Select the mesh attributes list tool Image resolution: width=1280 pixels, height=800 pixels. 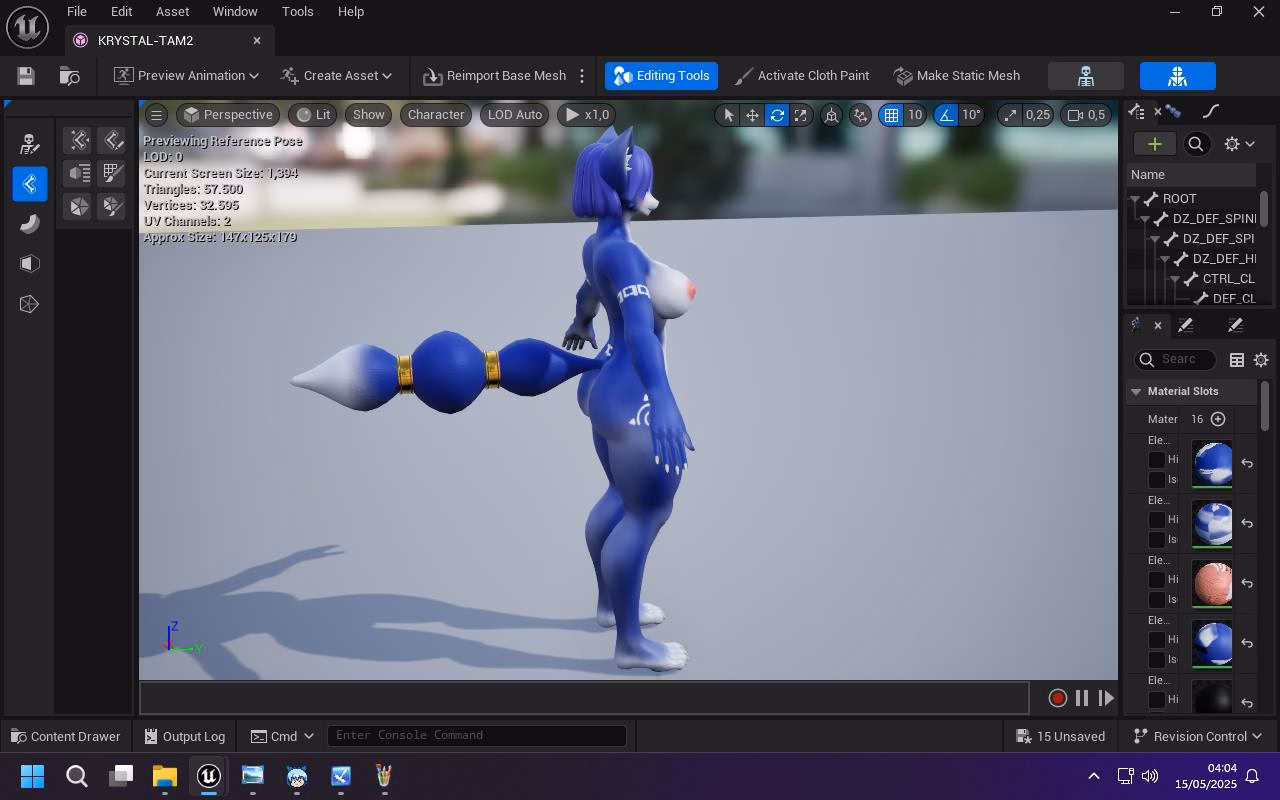point(79,173)
